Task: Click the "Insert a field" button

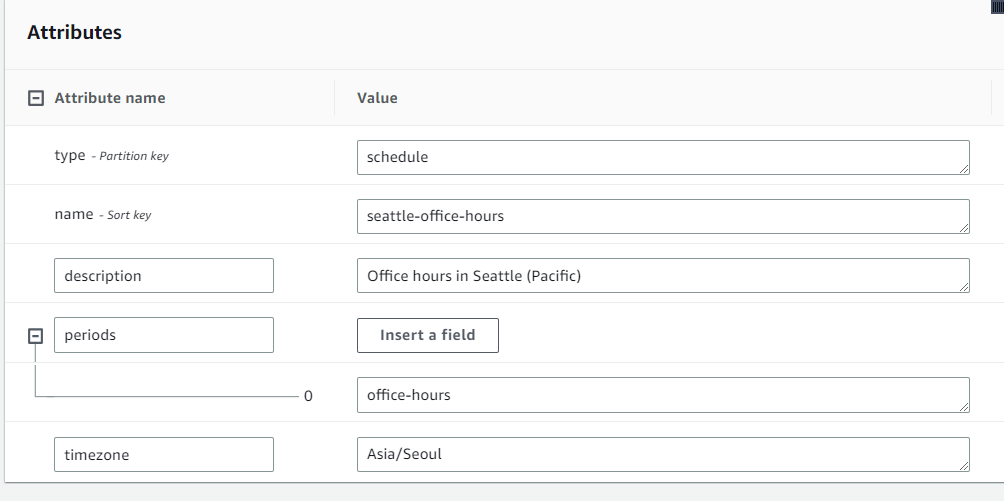Action: click(427, 335)
